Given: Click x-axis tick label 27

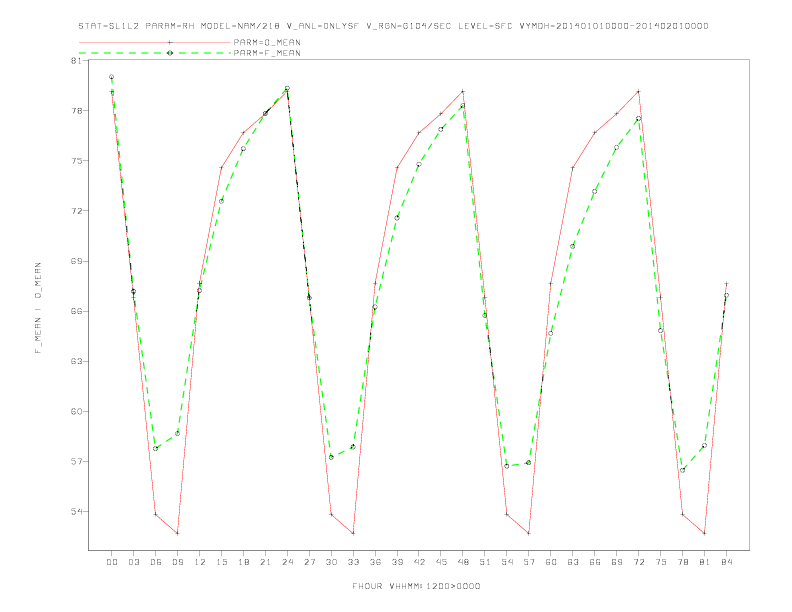Looking at the screenshot, I should click(x=309, y=562).
